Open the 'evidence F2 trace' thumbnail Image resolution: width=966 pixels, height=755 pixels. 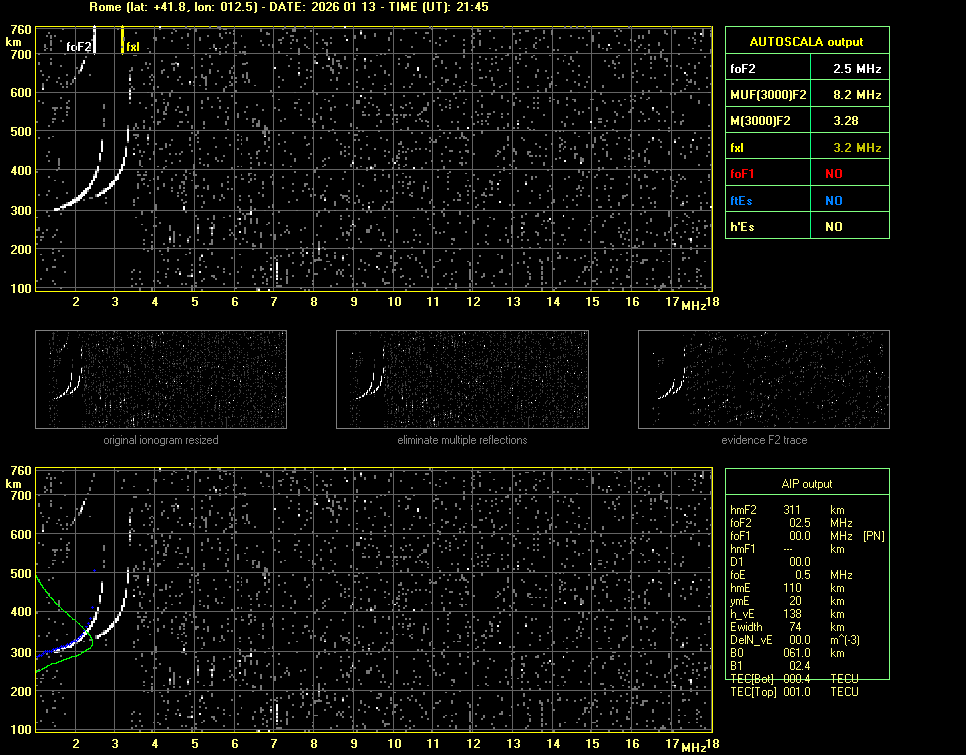click(x=763, y=379)
